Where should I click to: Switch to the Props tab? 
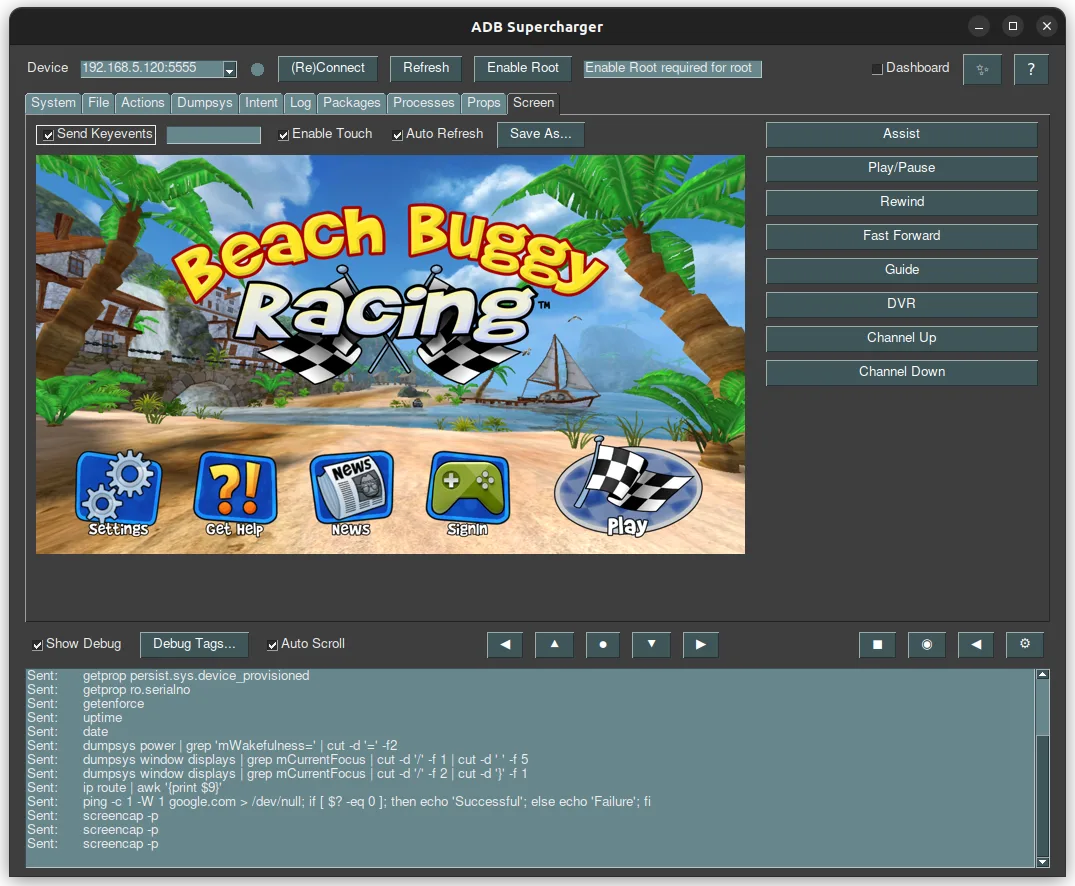coord(483,103)
